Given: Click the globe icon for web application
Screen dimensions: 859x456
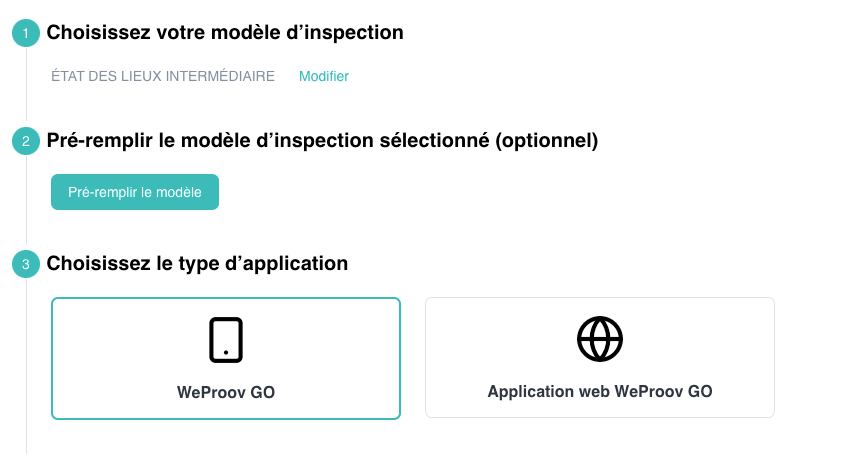Looking at the screenshot, I should coord(600,339).
